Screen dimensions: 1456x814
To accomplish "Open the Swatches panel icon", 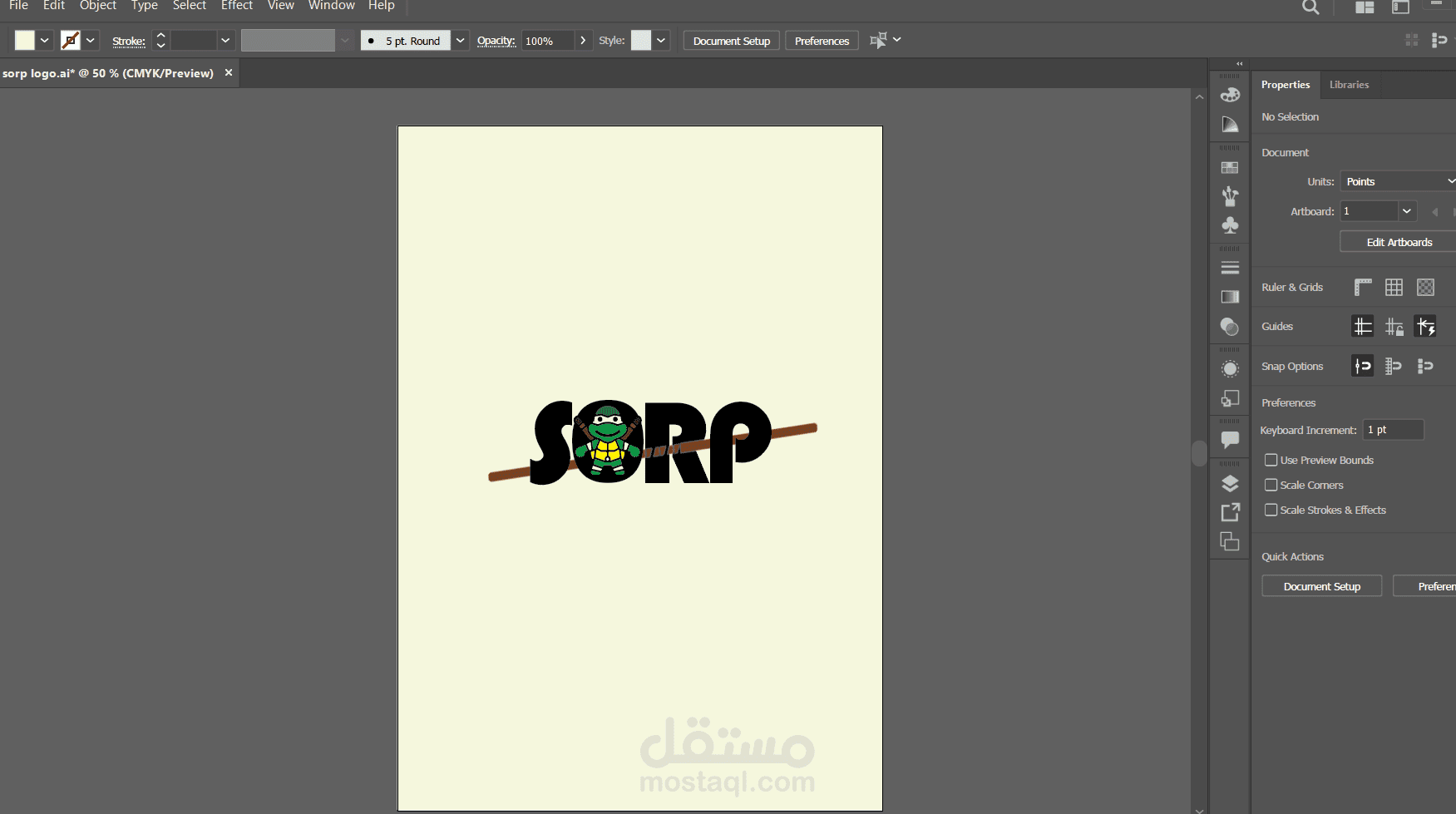I will coord(1230,168).
